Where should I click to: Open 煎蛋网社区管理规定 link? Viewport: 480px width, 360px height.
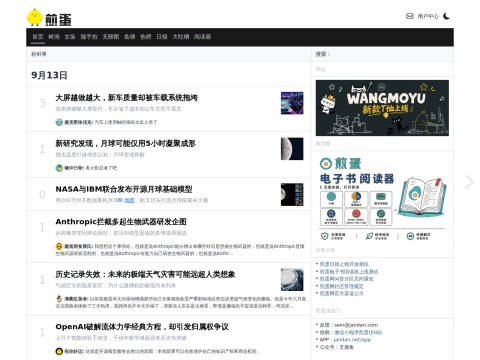(342, 286)
